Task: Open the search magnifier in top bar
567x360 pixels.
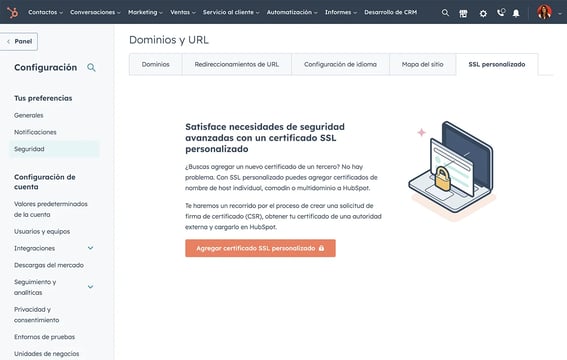Action: 445,13
